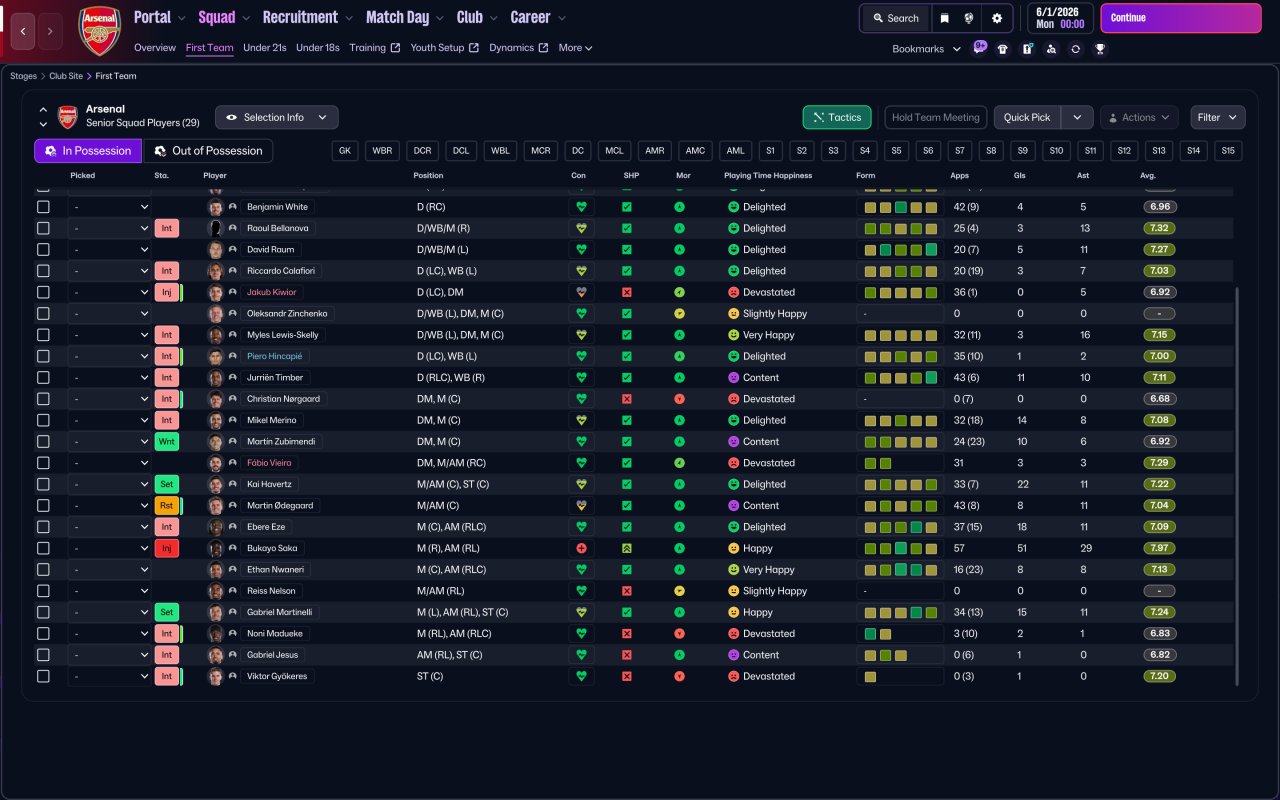
Task: Open the shirt icon shortcut
Action: (1003, 49)
